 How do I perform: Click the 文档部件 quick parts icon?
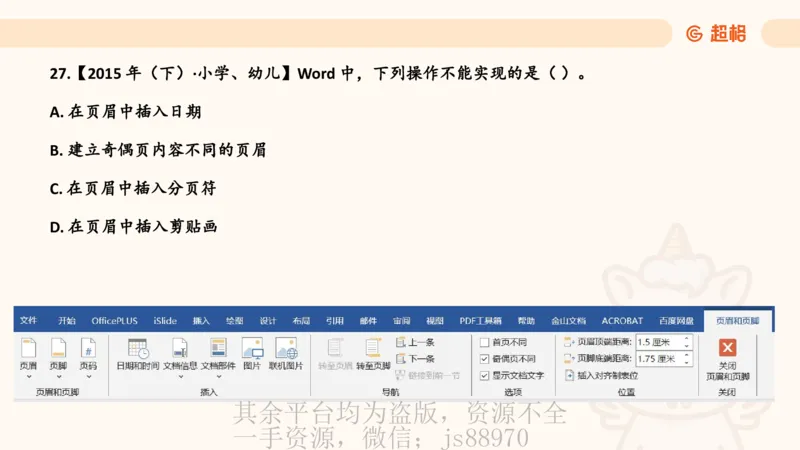[x=218, y=348]
